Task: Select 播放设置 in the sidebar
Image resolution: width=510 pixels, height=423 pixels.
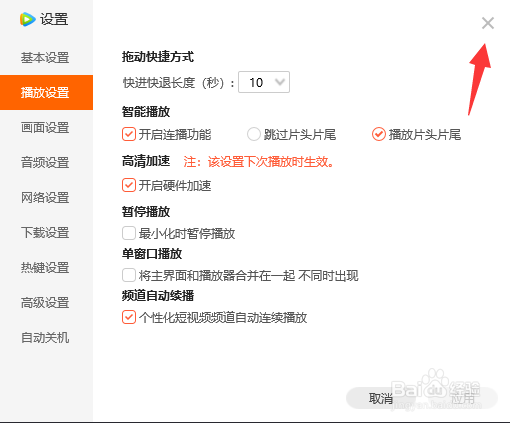Action: (x=45, y=92)
